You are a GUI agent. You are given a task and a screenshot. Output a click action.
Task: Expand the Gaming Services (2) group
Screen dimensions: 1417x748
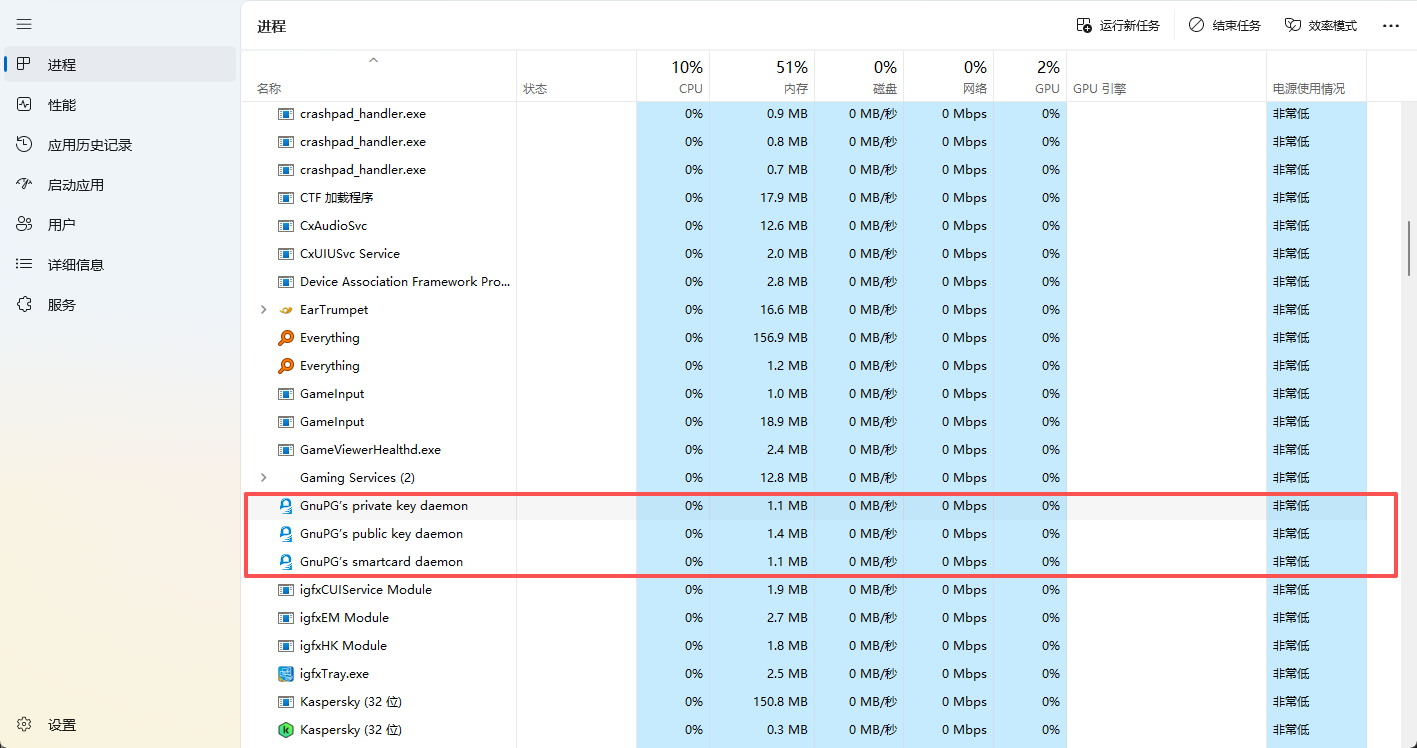pos(263,478)
